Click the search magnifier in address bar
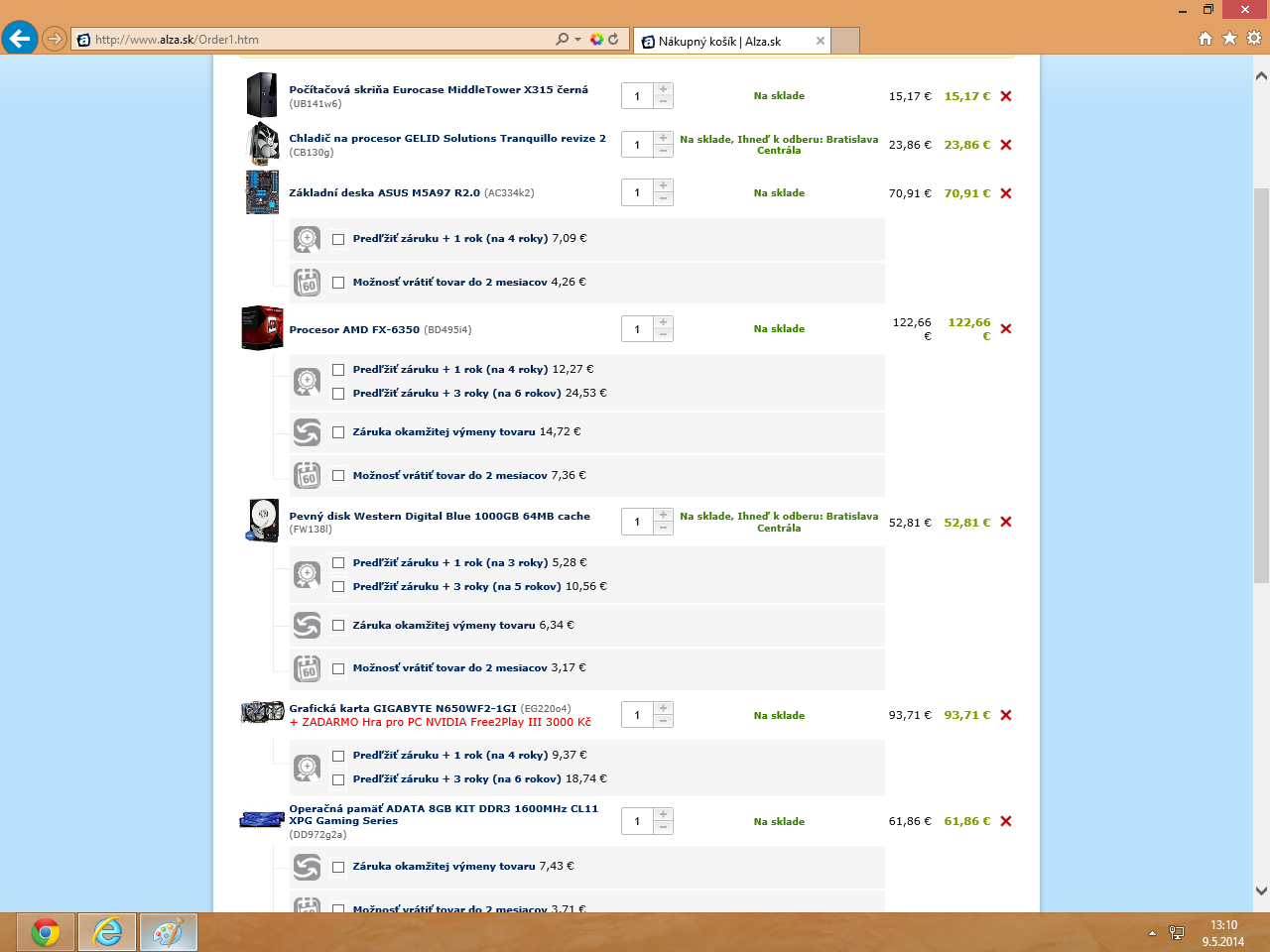The image size is (1270, 952). click(x=563, y=40)
